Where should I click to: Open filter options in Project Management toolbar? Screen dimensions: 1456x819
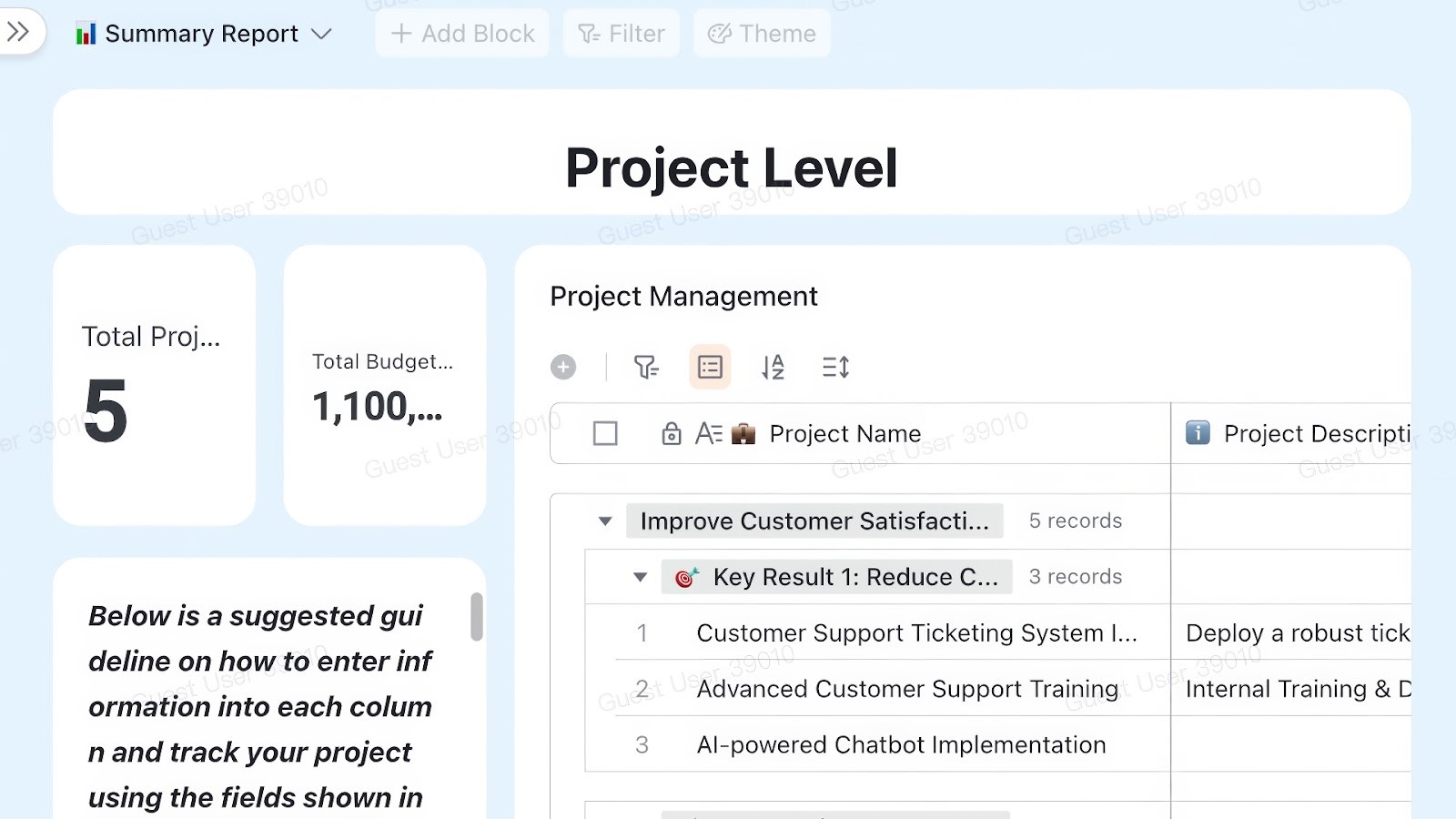pyautogui.click(x=646, y=367)
